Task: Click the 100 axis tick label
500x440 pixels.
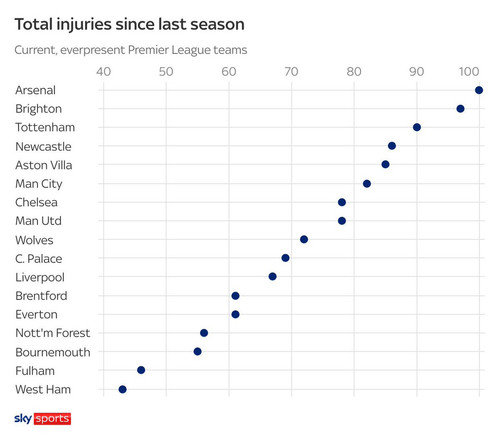Action: [x=469, y=71]
